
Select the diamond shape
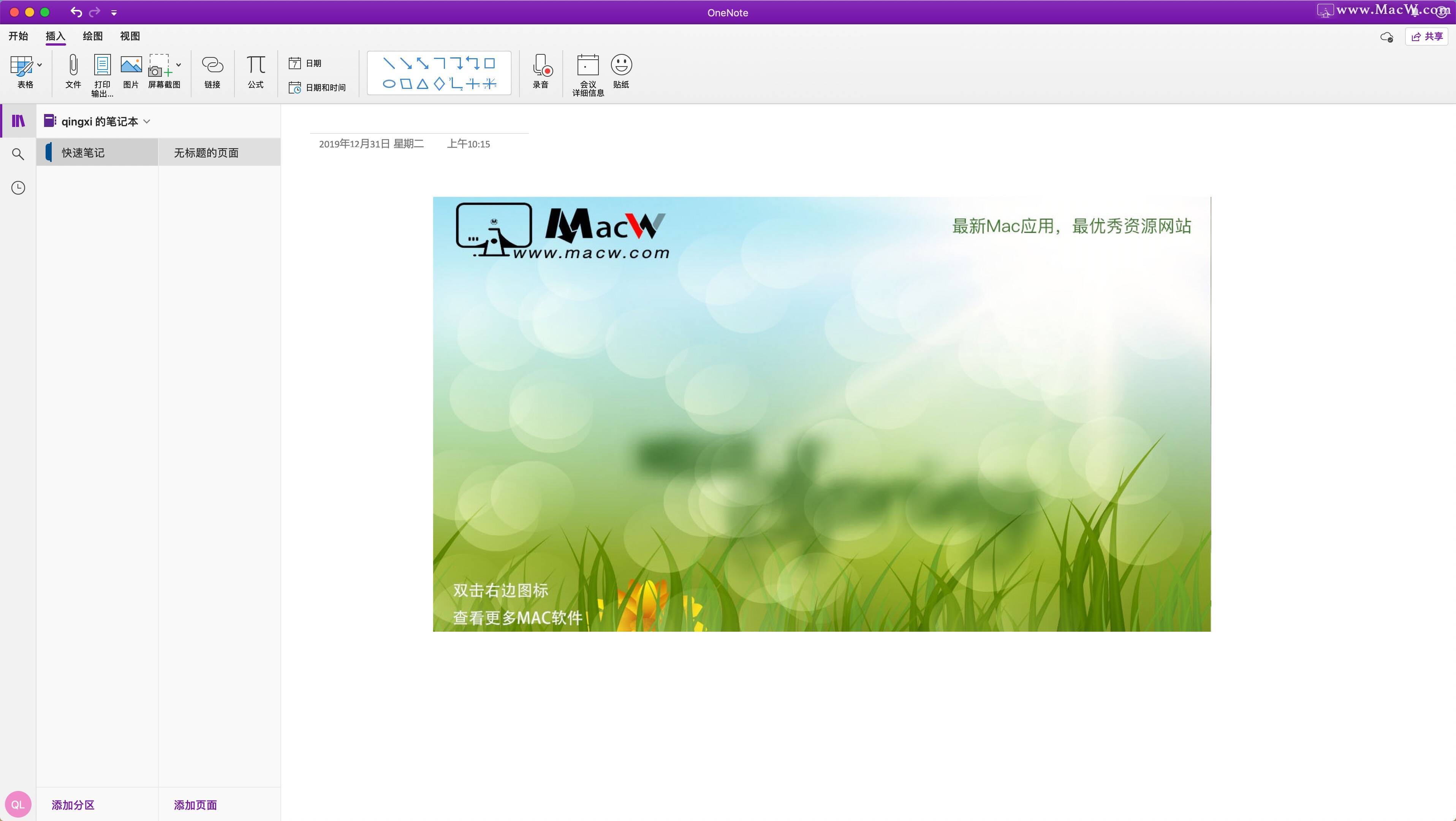[439, 84]
